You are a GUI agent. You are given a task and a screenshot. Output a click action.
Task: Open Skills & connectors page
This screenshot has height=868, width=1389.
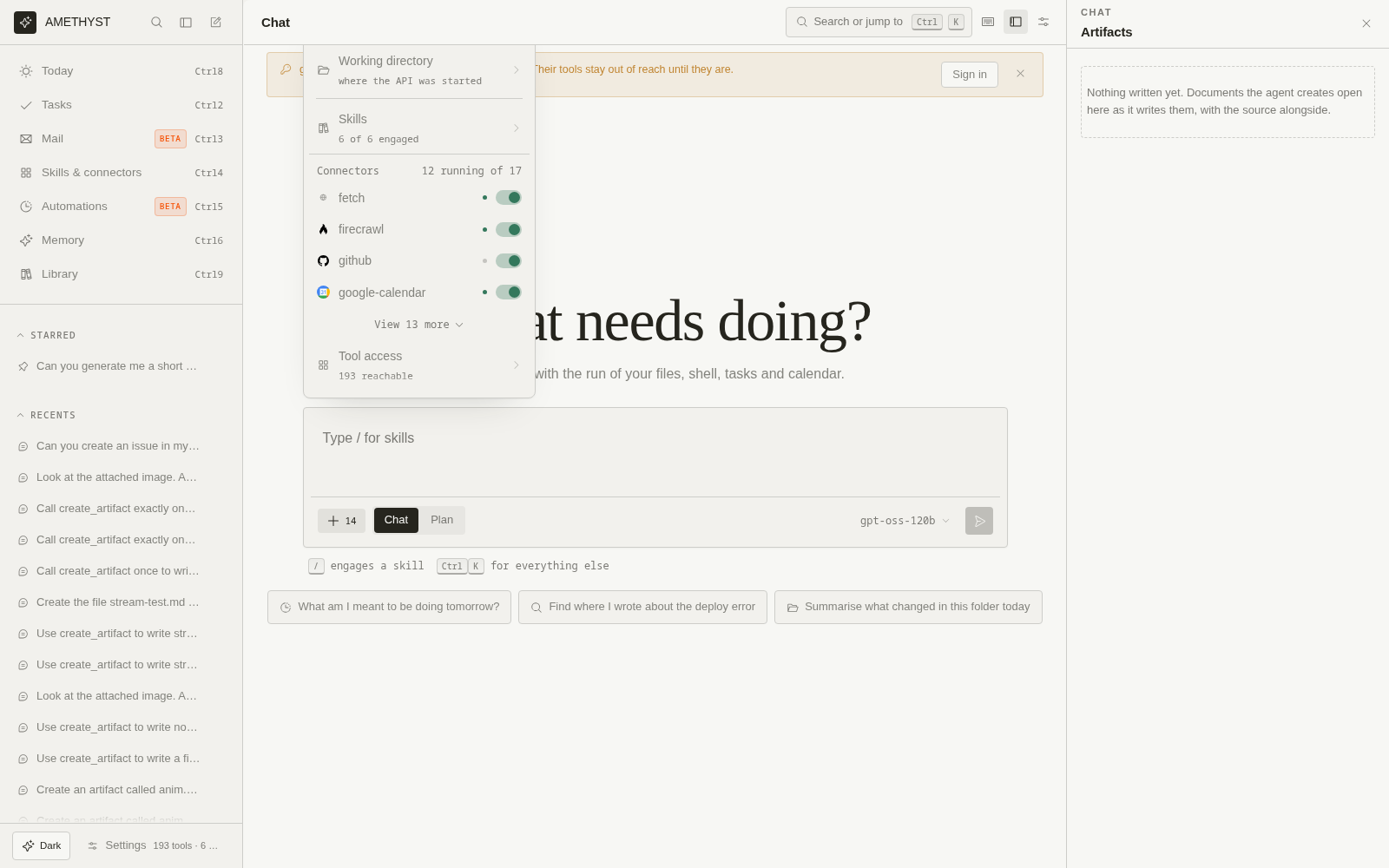click(122, 173)
